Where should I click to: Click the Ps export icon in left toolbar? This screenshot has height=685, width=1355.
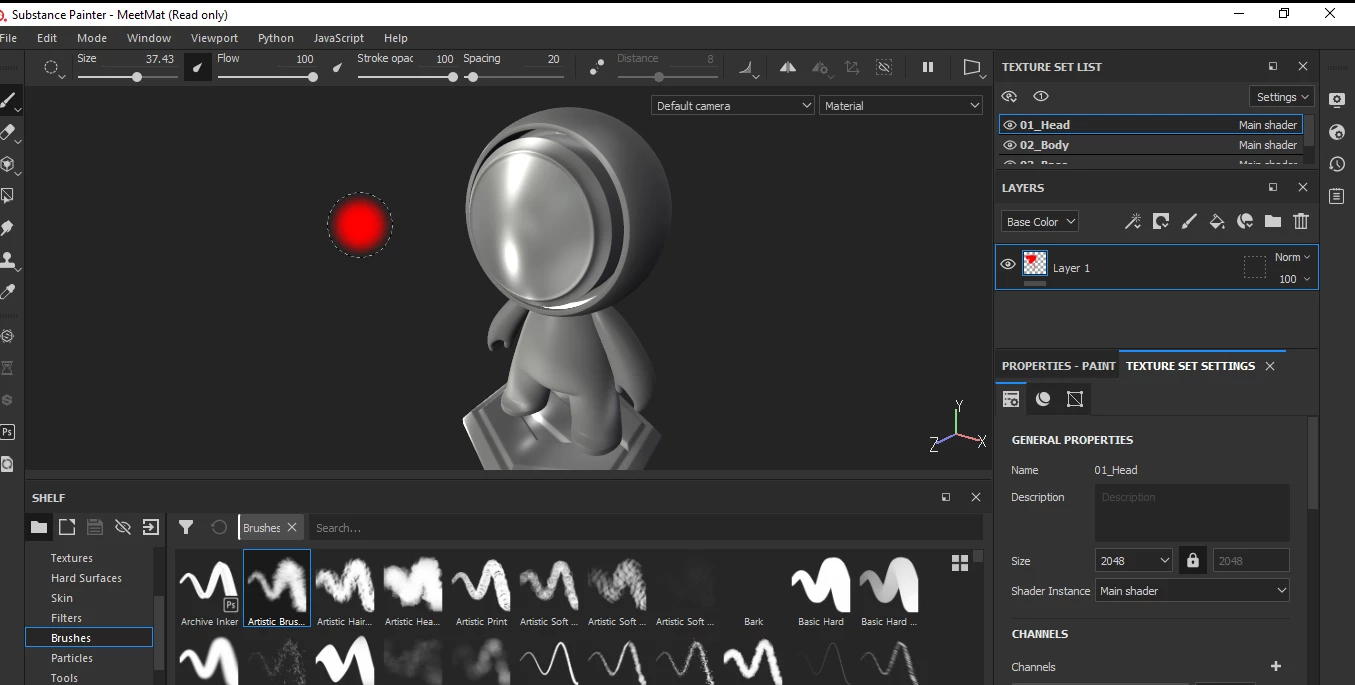[x=7, y=432]
